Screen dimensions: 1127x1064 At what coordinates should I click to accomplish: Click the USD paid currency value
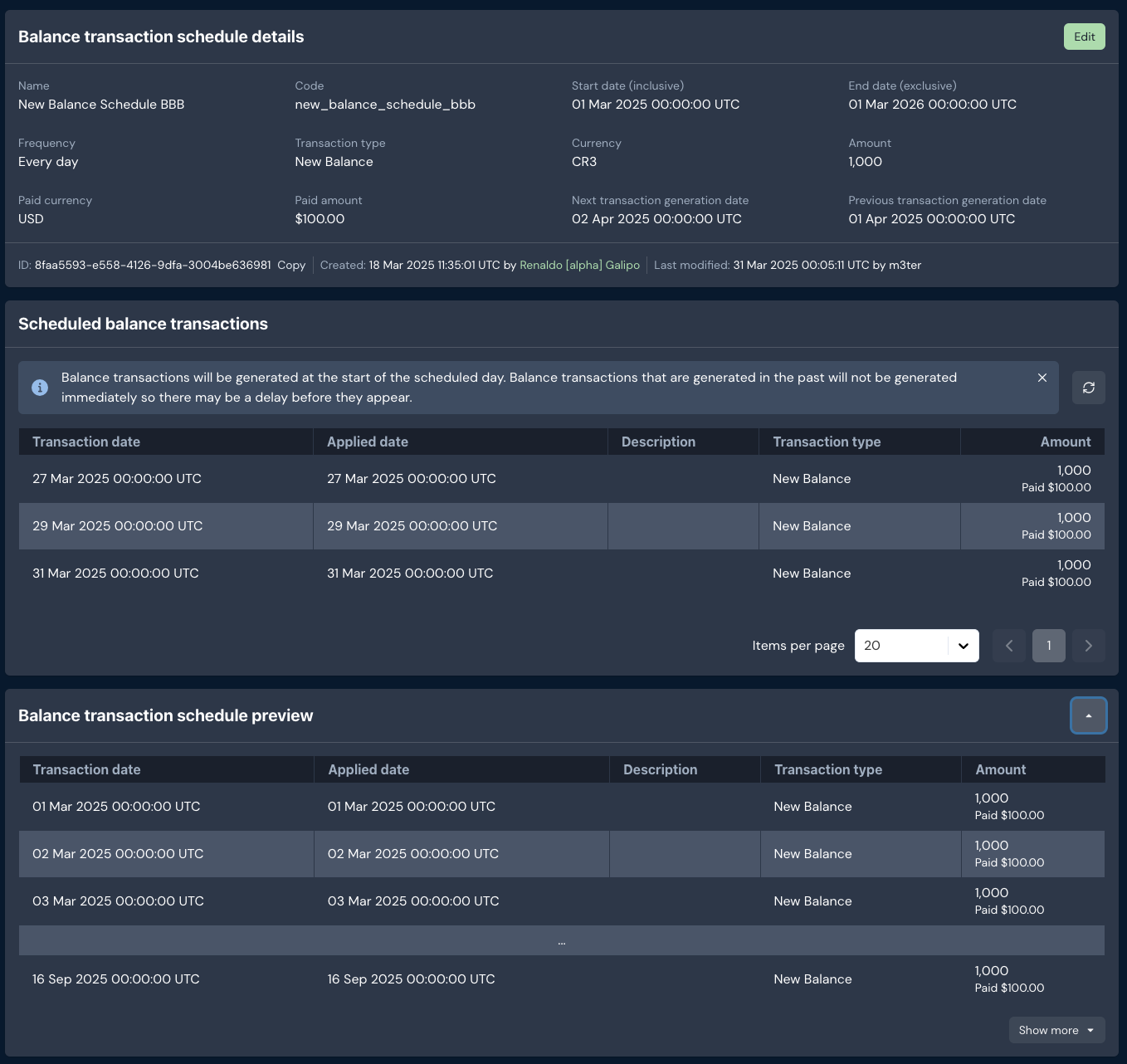pyautogui.click(x=31, y=219)
